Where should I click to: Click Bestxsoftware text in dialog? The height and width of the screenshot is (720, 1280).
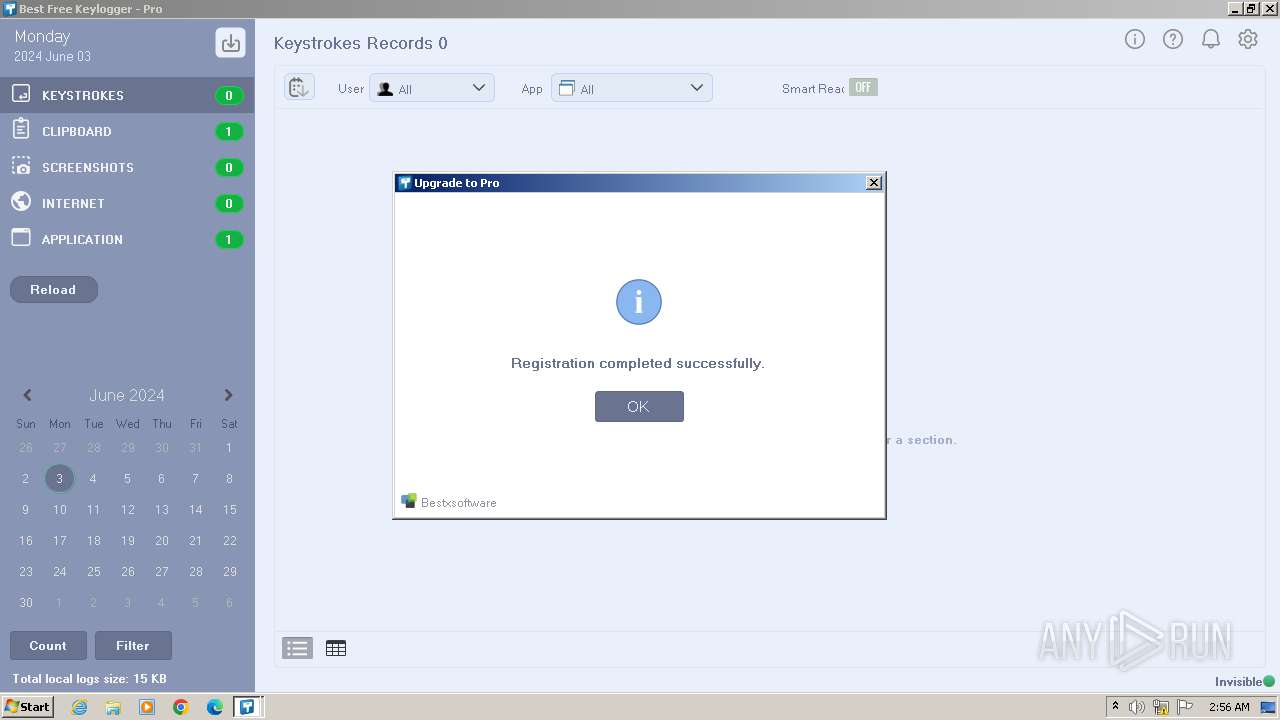pyautogui.click(x=458, y=502)
